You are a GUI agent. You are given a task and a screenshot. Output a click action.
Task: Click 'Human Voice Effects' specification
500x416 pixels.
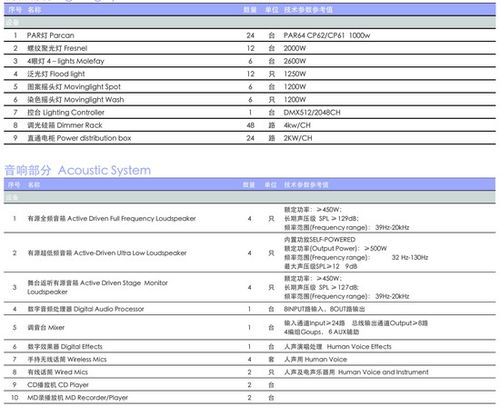[x=338, y=347]
